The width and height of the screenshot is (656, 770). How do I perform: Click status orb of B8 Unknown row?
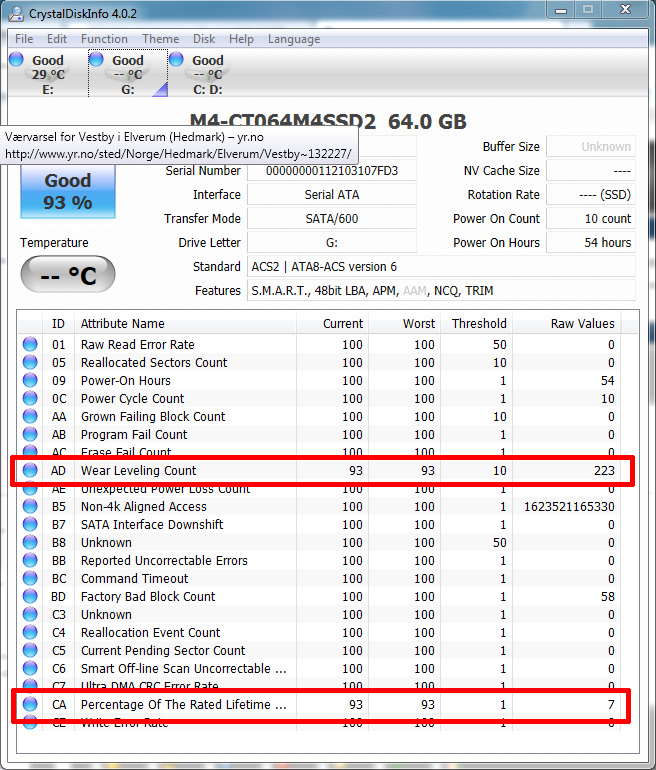click(x=30, y=542)
